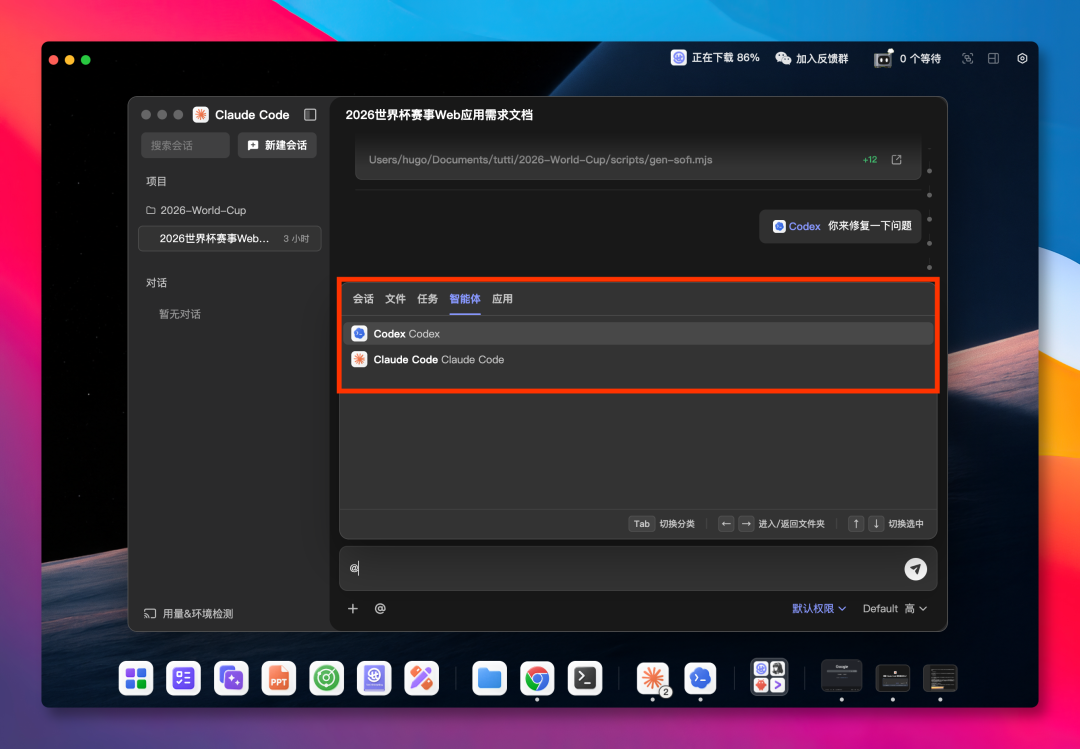Choose the Claude Code agent row
The width and height of the screenshot is (1080, 749).
click(638, 360)
